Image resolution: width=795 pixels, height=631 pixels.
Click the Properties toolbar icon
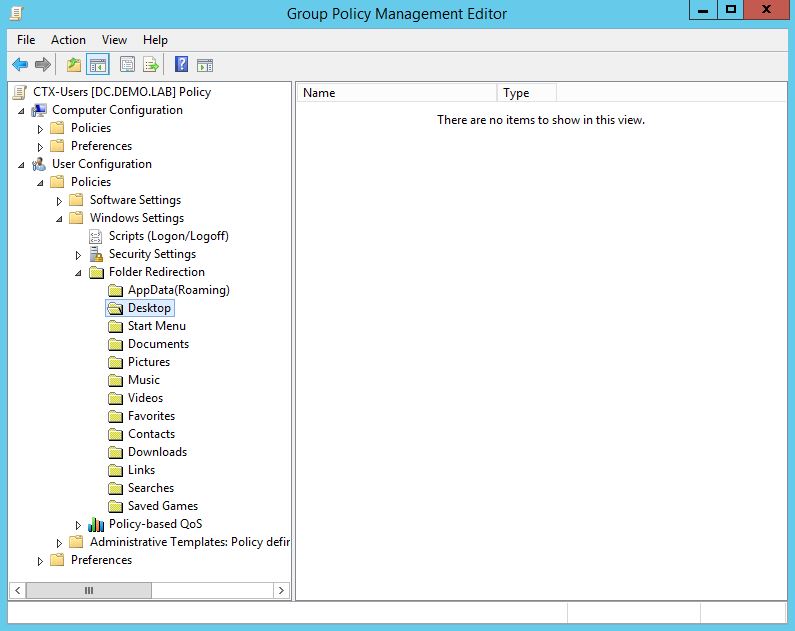click(x=127, y=65)
